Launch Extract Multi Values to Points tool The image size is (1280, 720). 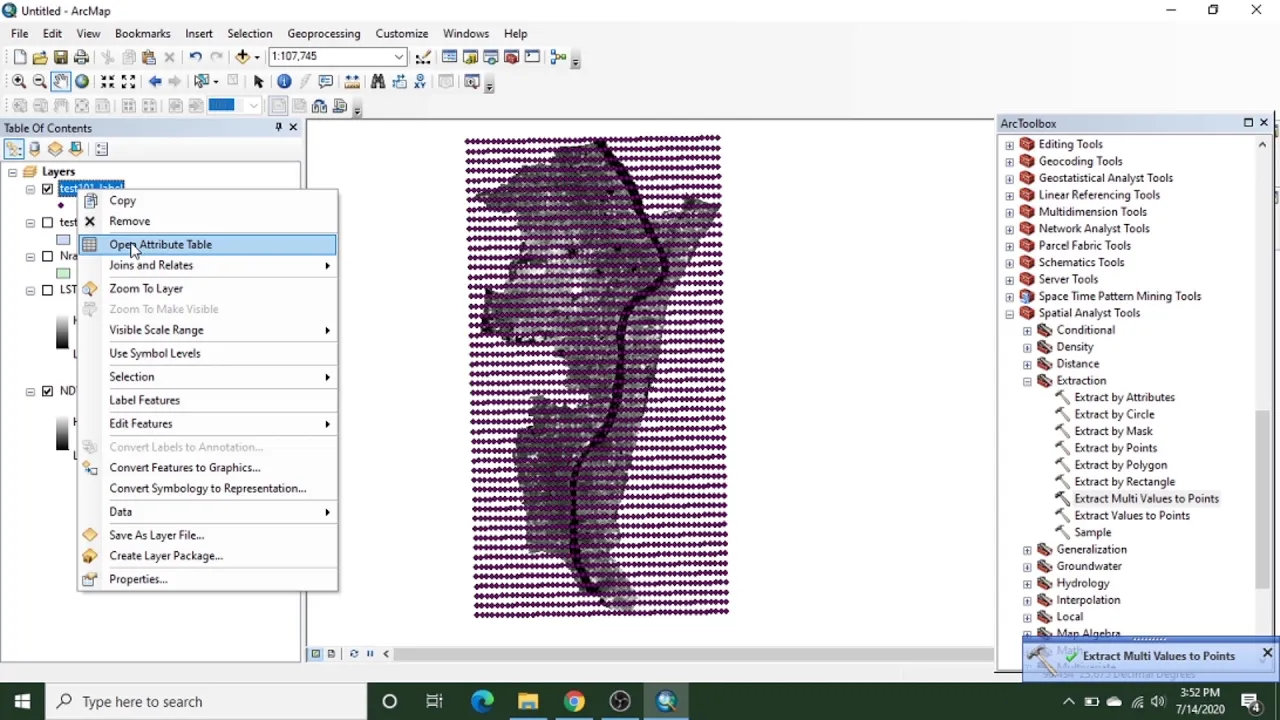coord(1146,499)
